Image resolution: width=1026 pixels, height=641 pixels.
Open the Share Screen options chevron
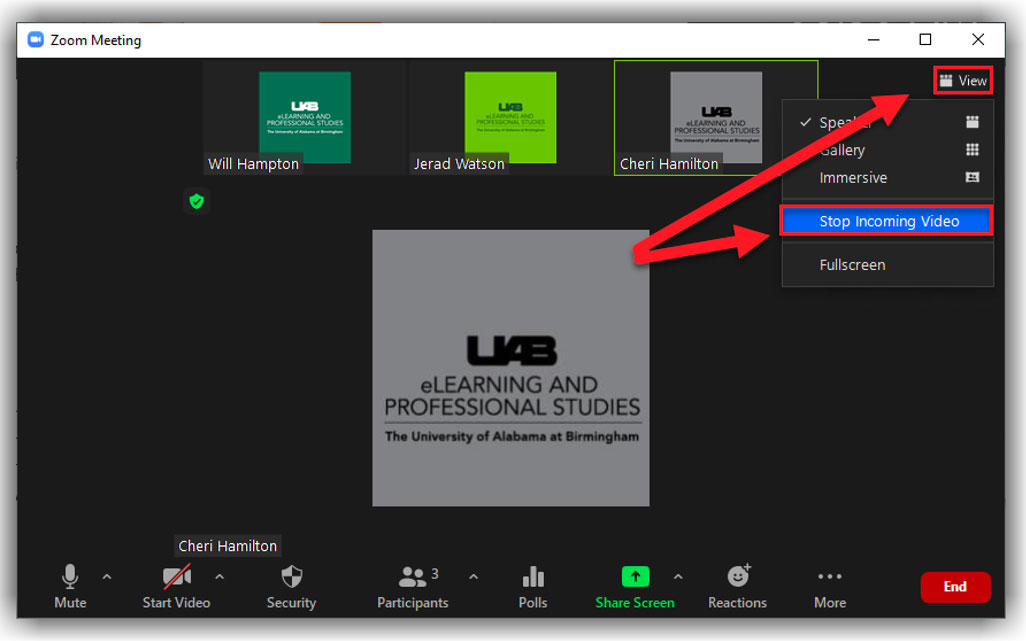click(679, 577)
